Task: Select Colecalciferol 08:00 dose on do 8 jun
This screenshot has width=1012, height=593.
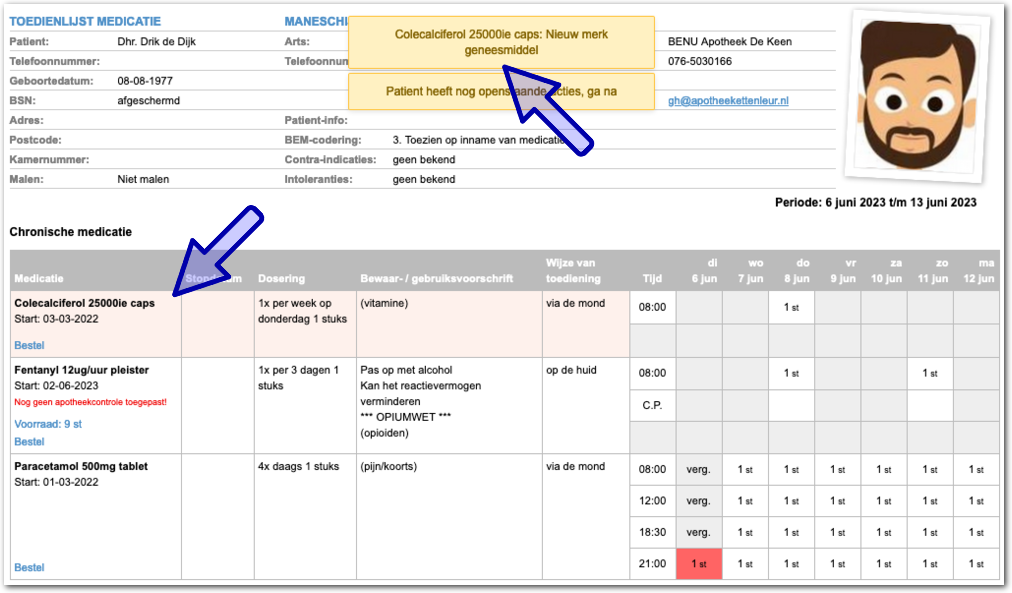Action: point(791,308)
